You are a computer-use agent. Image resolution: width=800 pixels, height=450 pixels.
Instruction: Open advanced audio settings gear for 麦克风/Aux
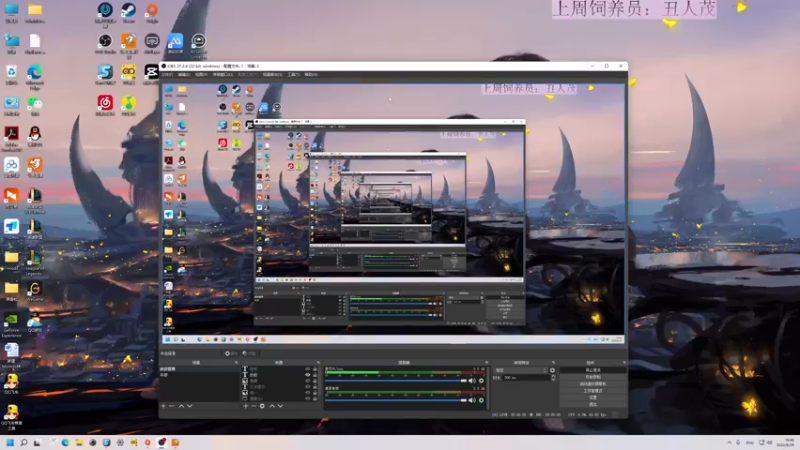tap(481, 381)
